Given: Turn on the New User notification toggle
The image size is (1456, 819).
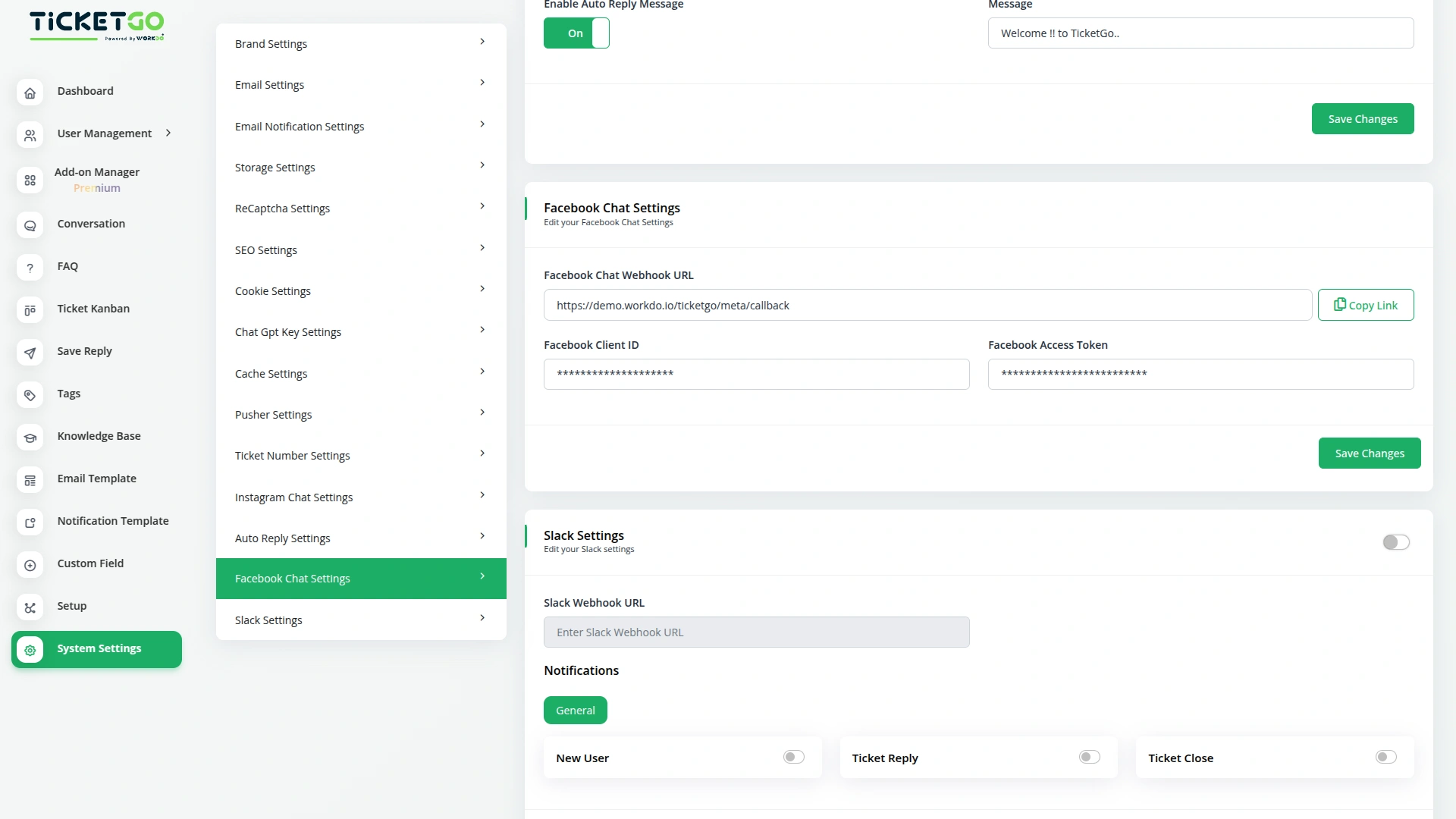Looking at the screenshot, I should [x=793, y=757].
